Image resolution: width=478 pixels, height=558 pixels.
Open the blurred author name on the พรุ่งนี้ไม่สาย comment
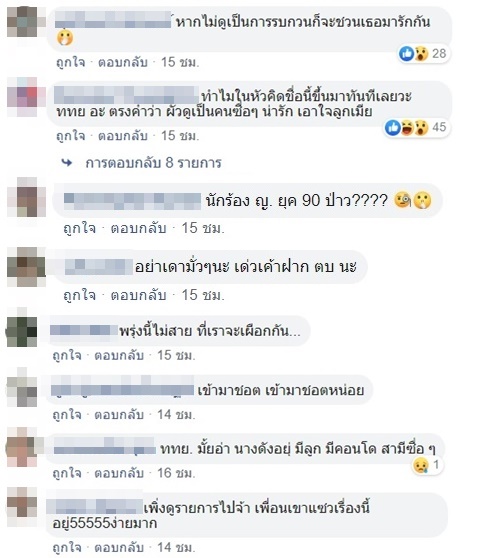click(84, 331)
